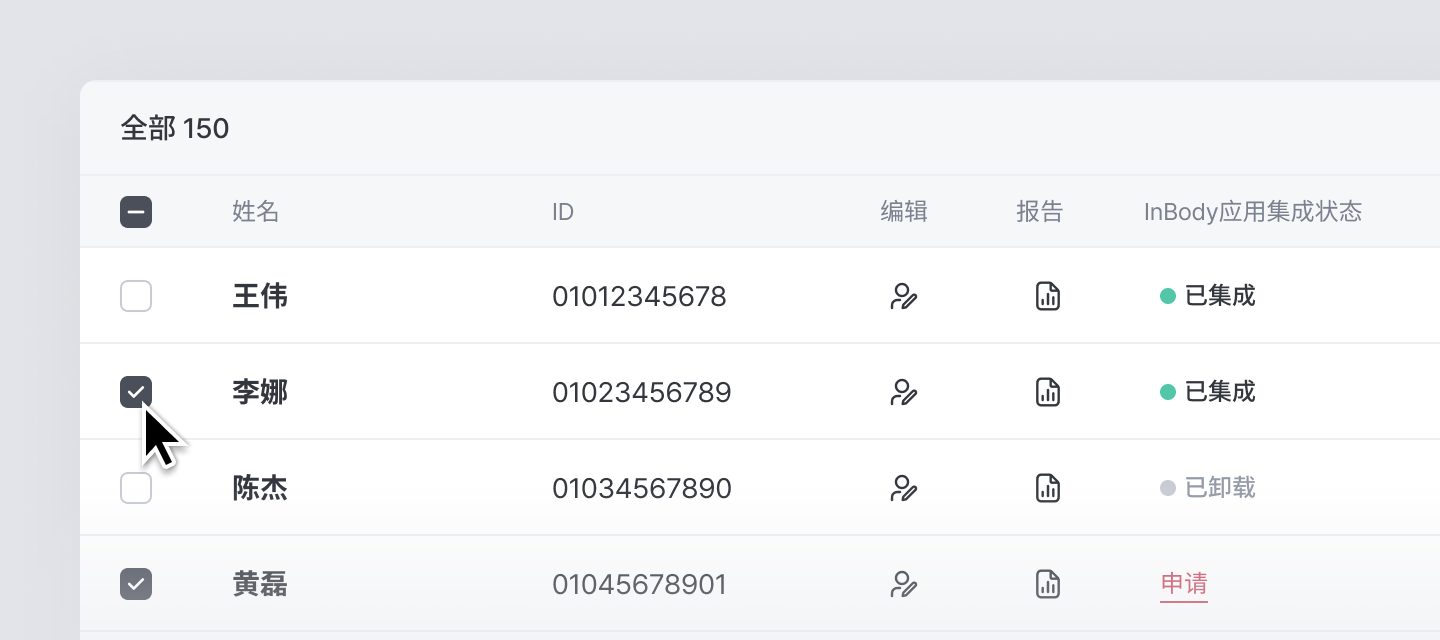View report icon for 李娜
1440x640 pixels.
click(1047, 392)
